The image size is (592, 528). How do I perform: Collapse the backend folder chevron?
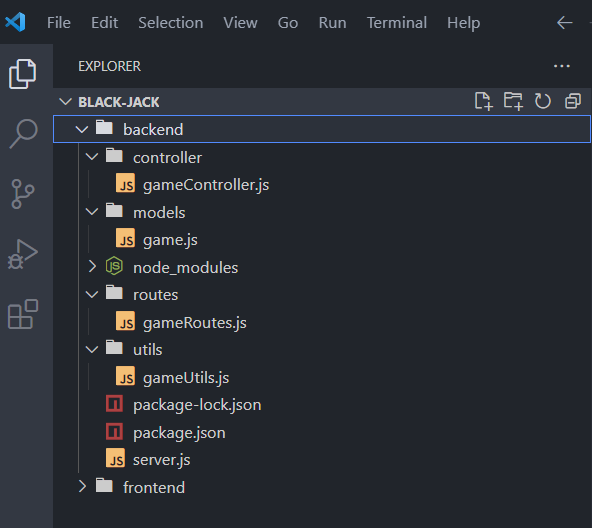[x=82, y=130]
